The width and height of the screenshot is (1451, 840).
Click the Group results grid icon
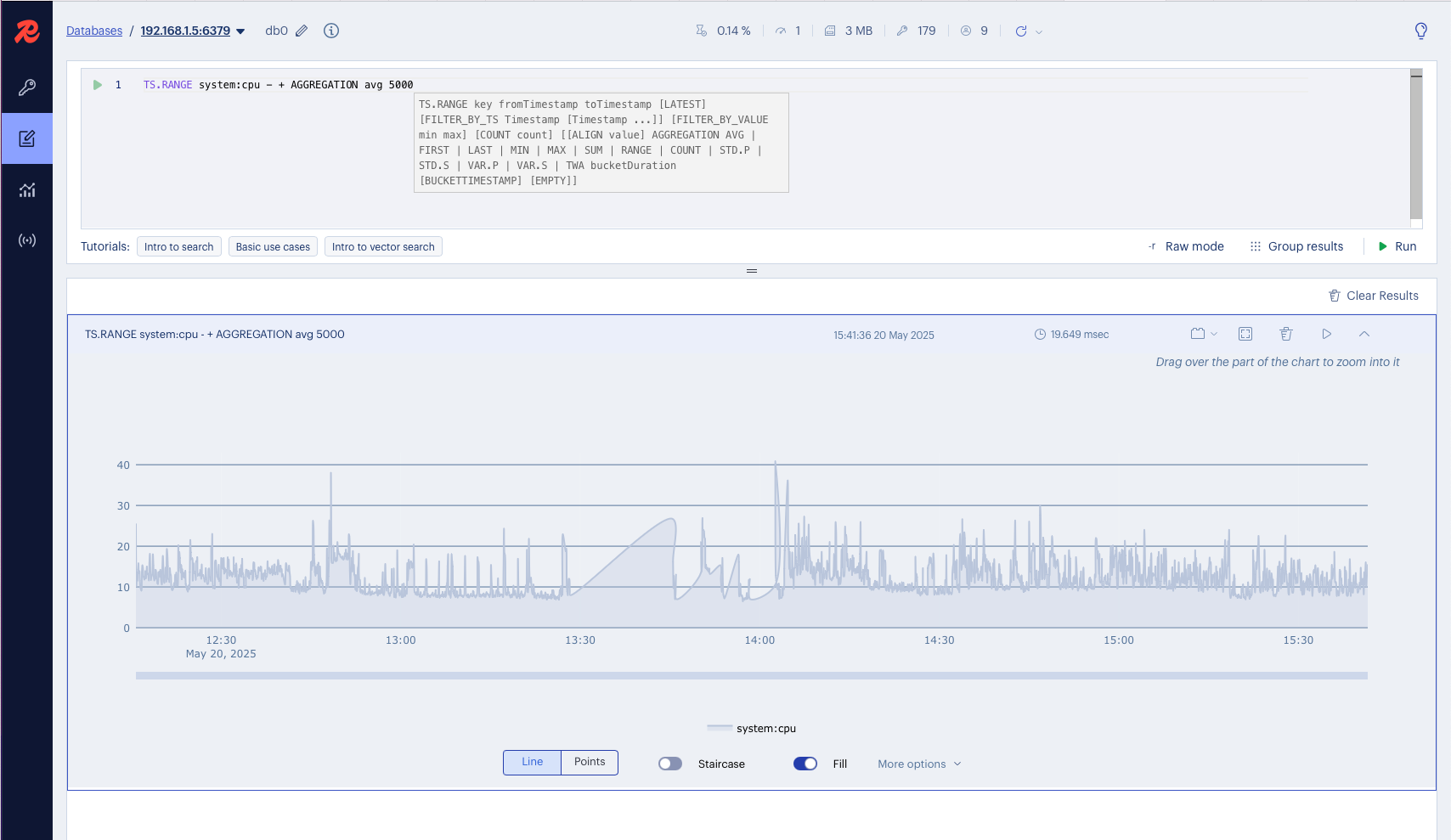1256,246
